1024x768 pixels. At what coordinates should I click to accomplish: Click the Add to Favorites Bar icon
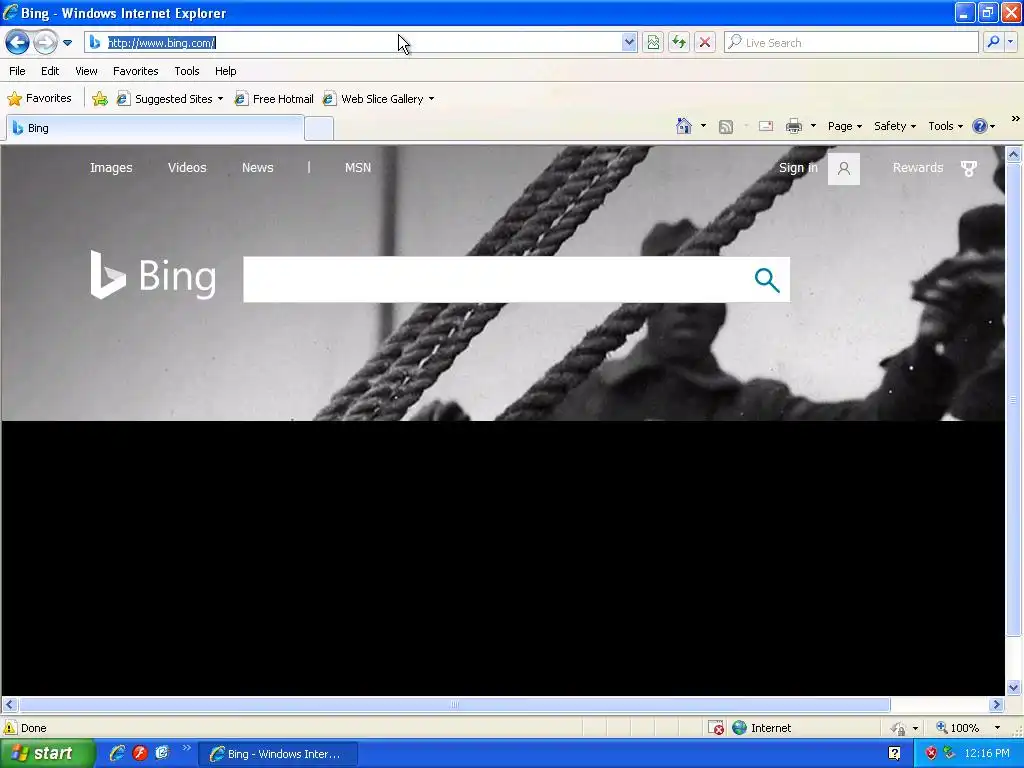click(100, 99)
